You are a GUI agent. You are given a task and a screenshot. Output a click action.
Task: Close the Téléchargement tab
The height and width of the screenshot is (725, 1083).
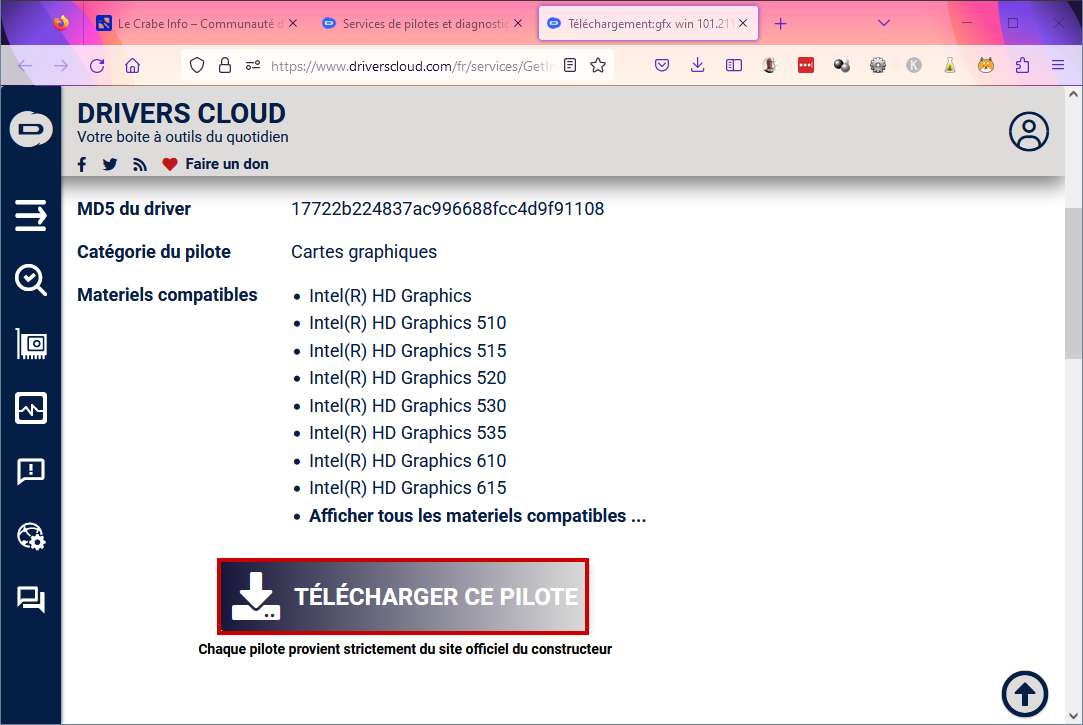[743, 23]
